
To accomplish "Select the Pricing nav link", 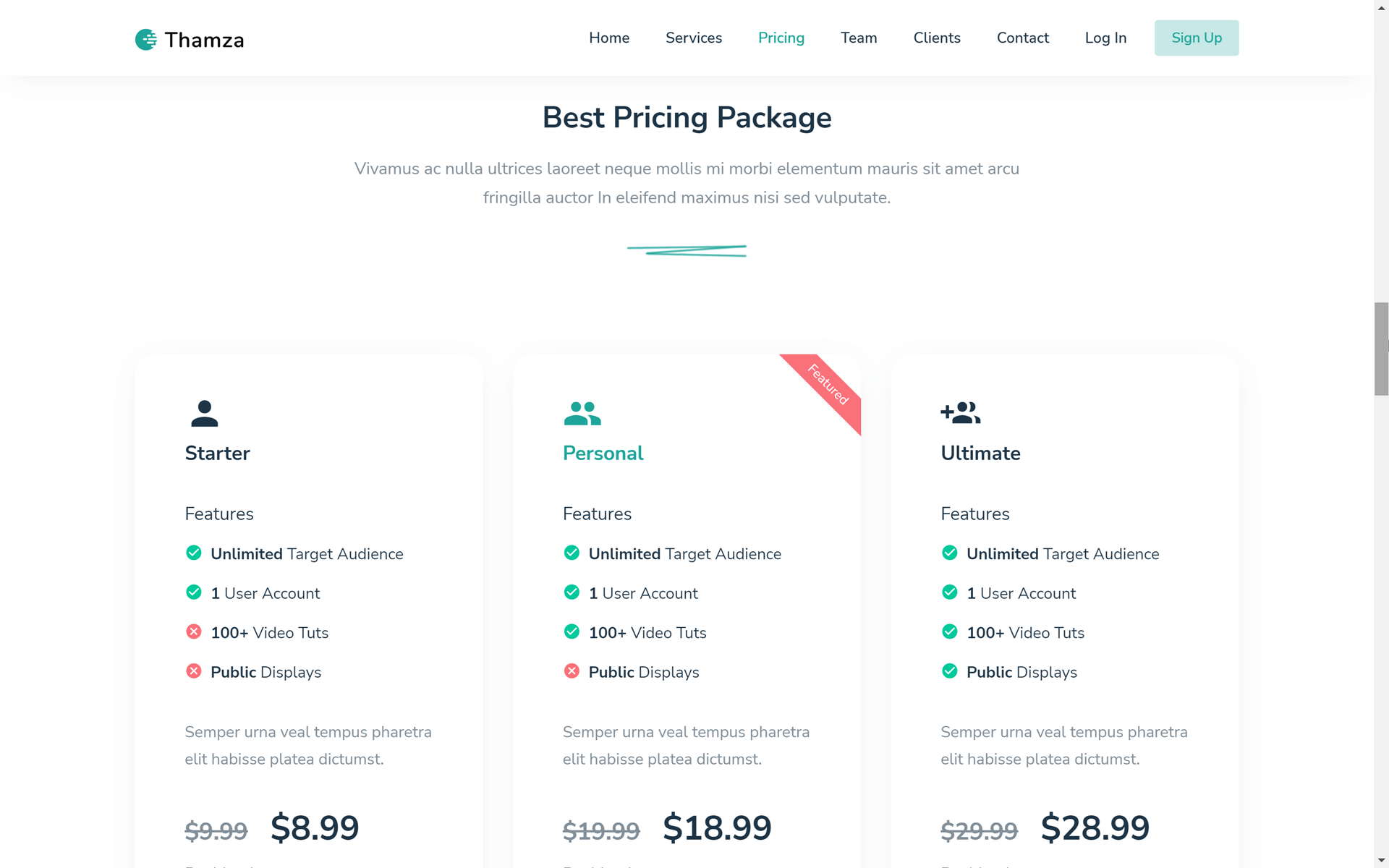I will (x=781, y=38).
